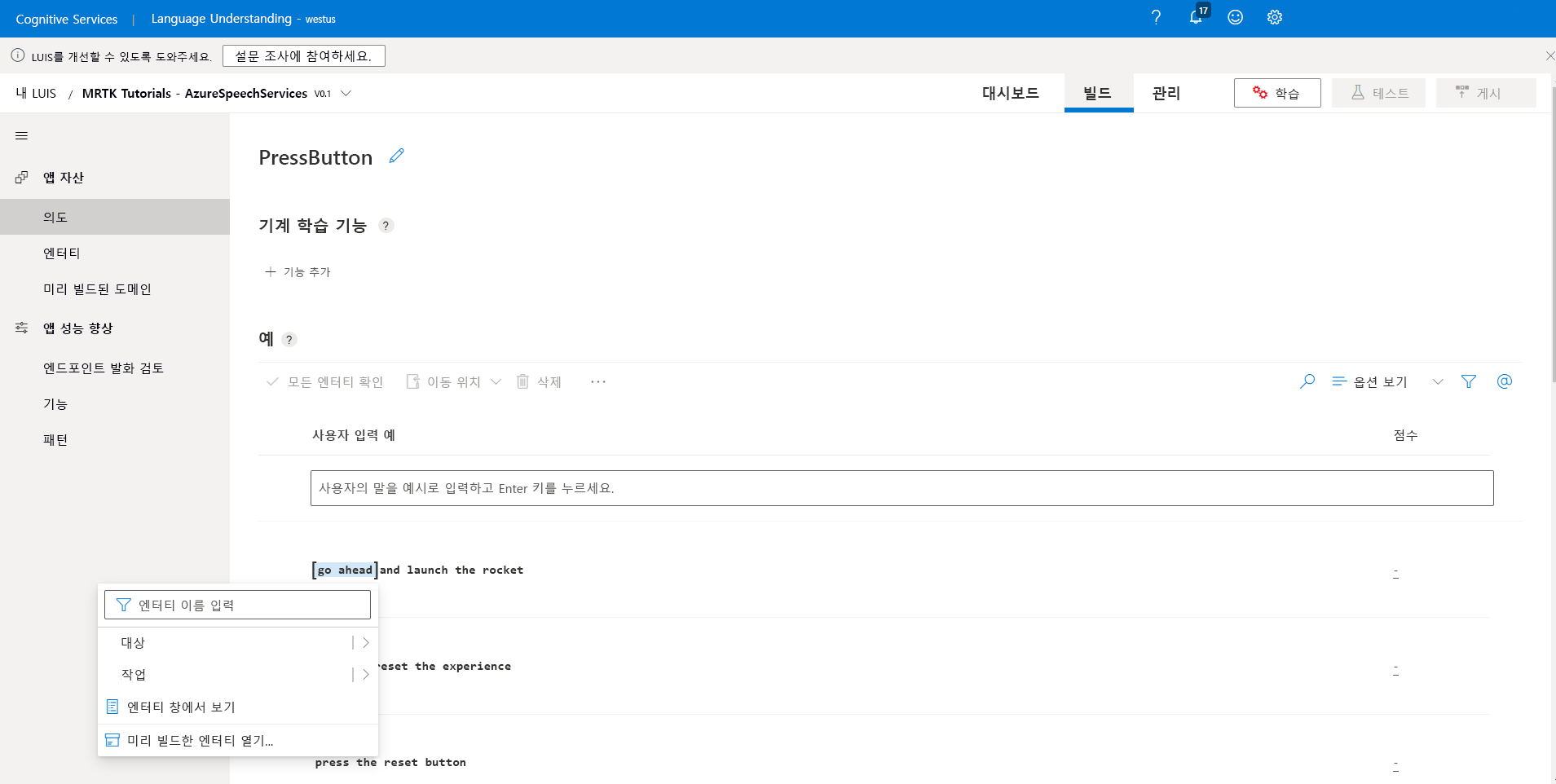Open the settings gear in header

(x=1275, y=17)
